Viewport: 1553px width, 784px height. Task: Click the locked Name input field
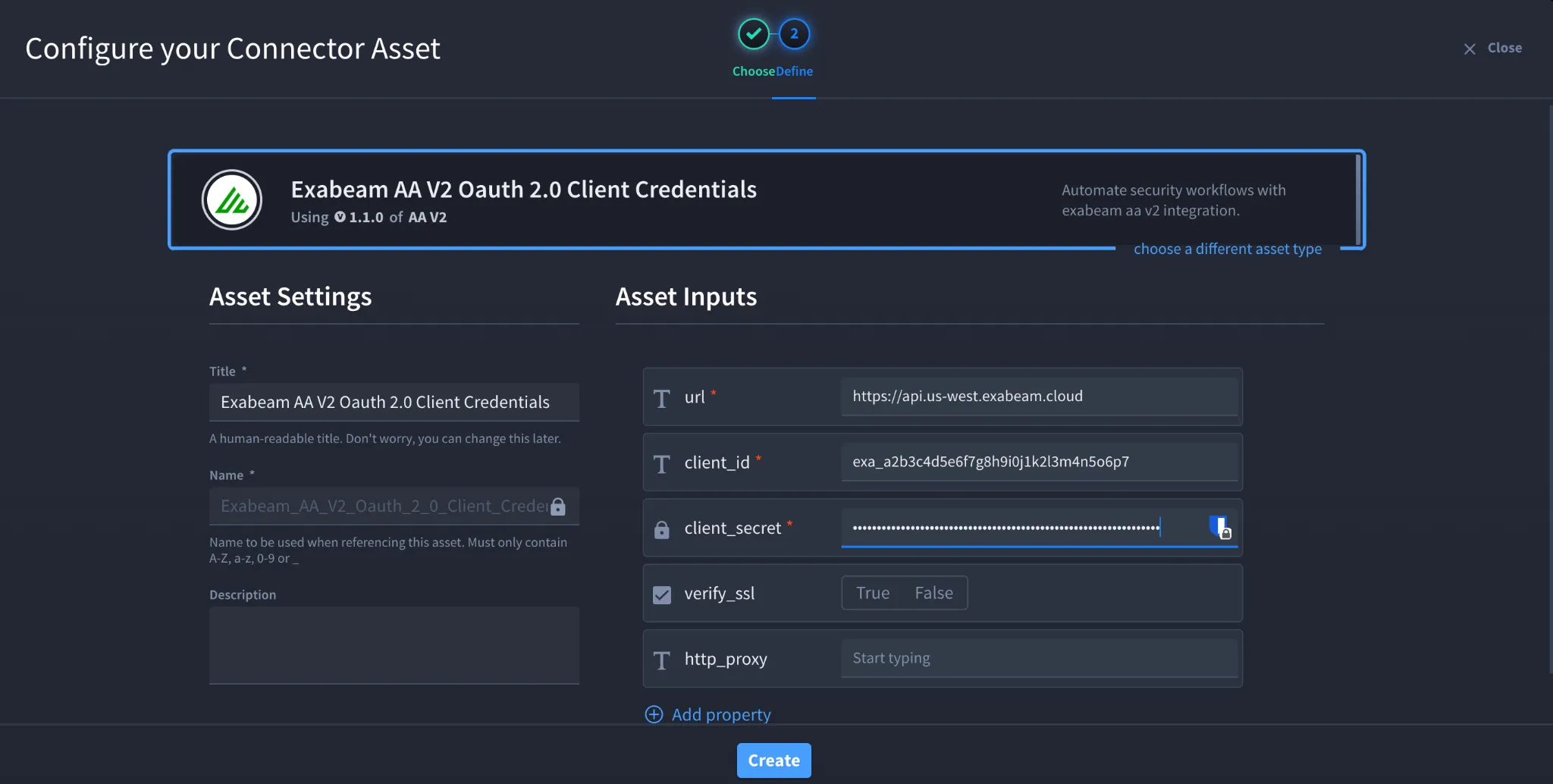(394, 506)
